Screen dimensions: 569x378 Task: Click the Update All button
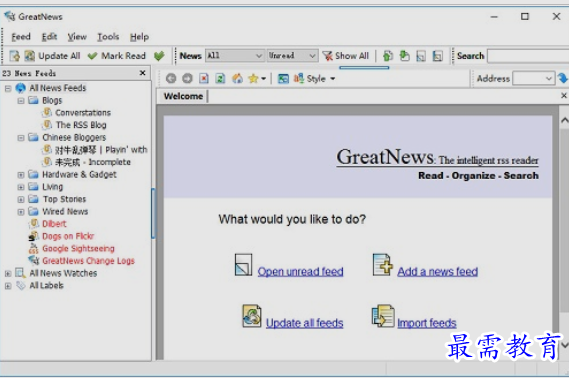[x=52, y=56]
